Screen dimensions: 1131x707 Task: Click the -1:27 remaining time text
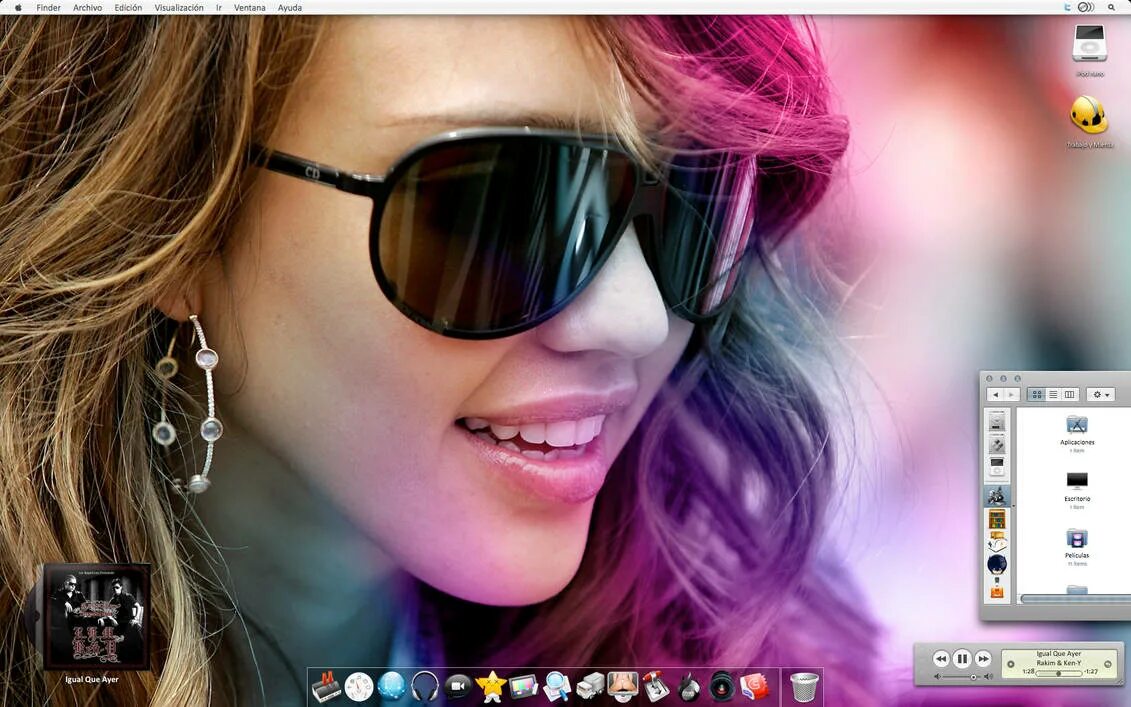[1091, 672]
